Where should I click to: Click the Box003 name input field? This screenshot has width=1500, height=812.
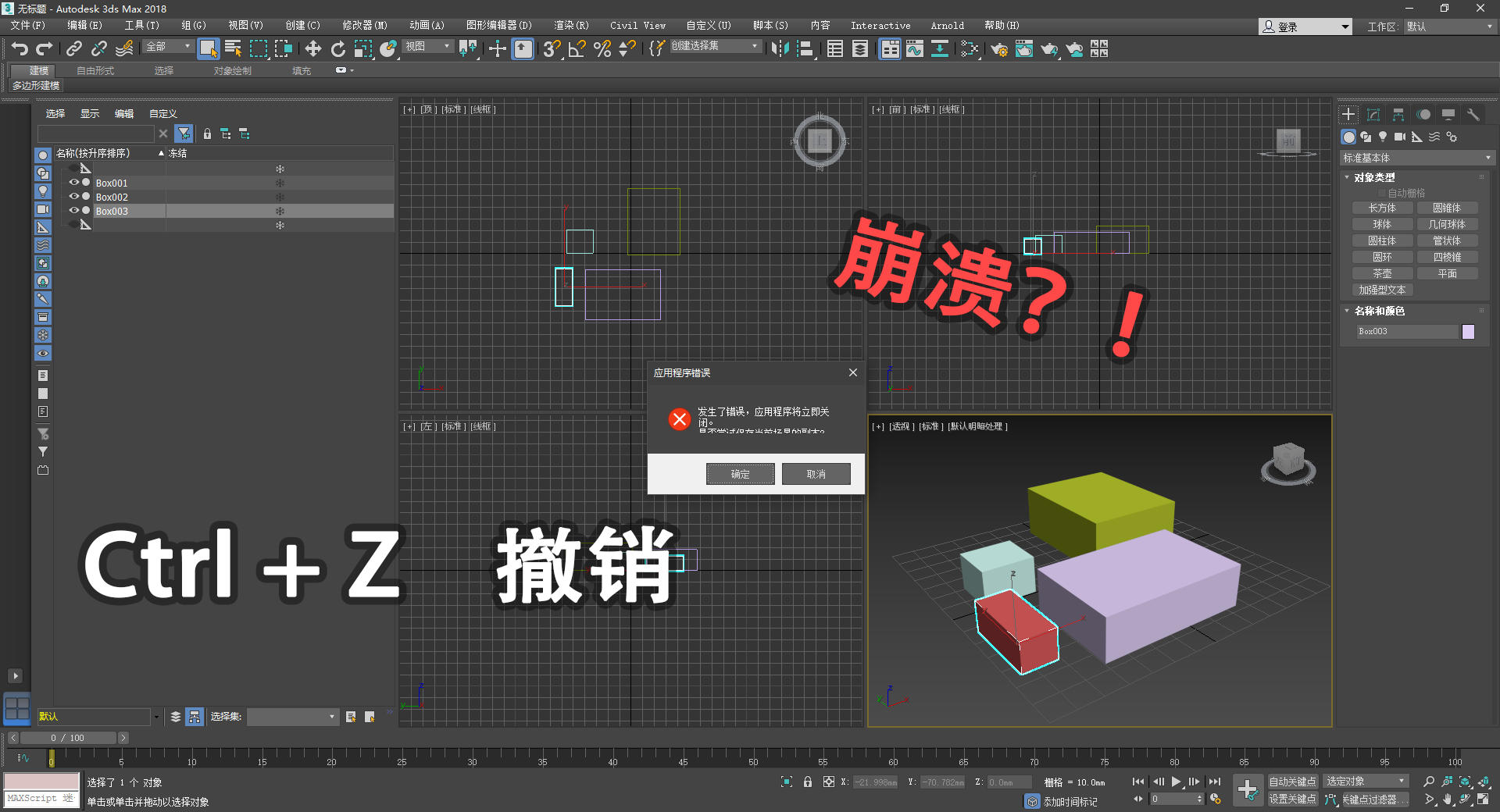(1406, 331)
